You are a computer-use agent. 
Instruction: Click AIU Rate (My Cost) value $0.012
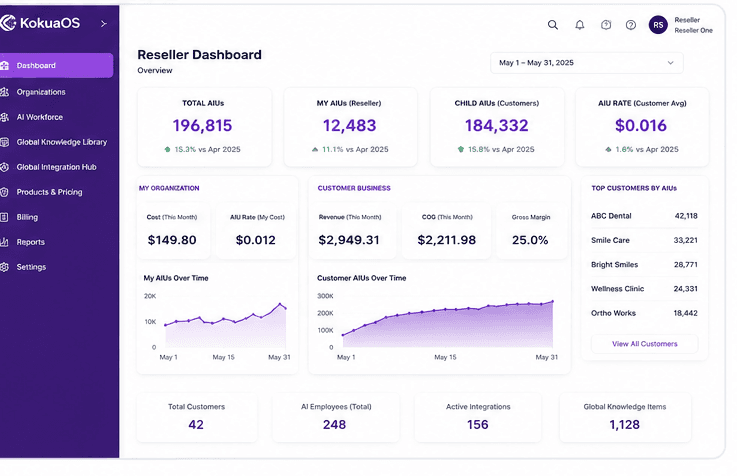(x=255, y=240)
